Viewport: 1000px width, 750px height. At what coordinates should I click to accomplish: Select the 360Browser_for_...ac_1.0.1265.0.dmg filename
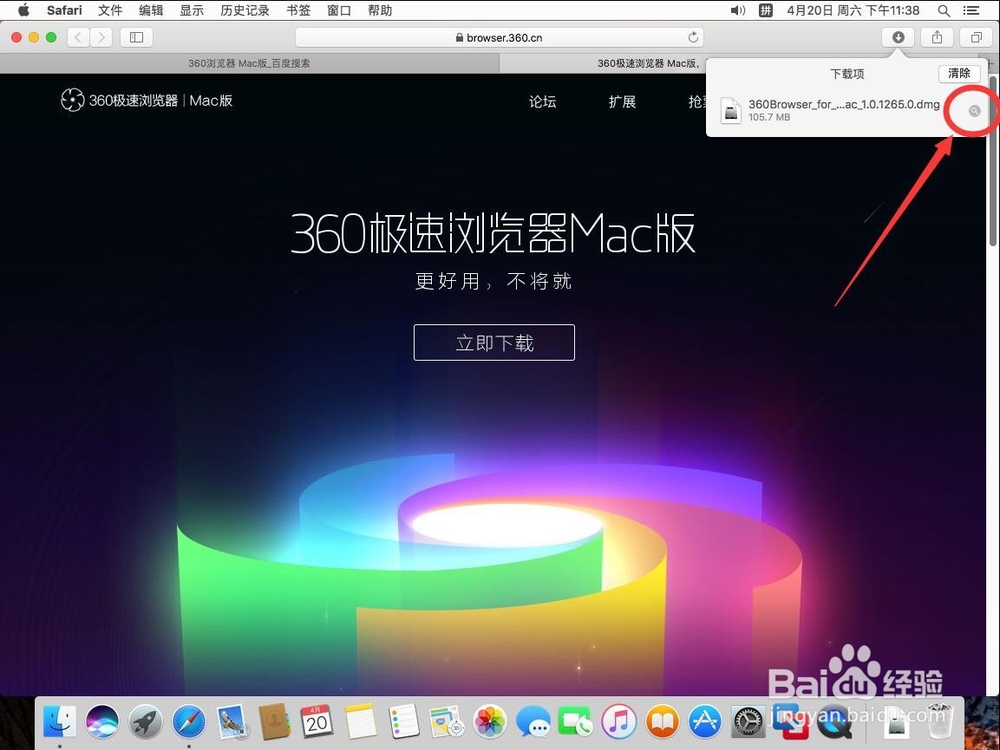844,104
